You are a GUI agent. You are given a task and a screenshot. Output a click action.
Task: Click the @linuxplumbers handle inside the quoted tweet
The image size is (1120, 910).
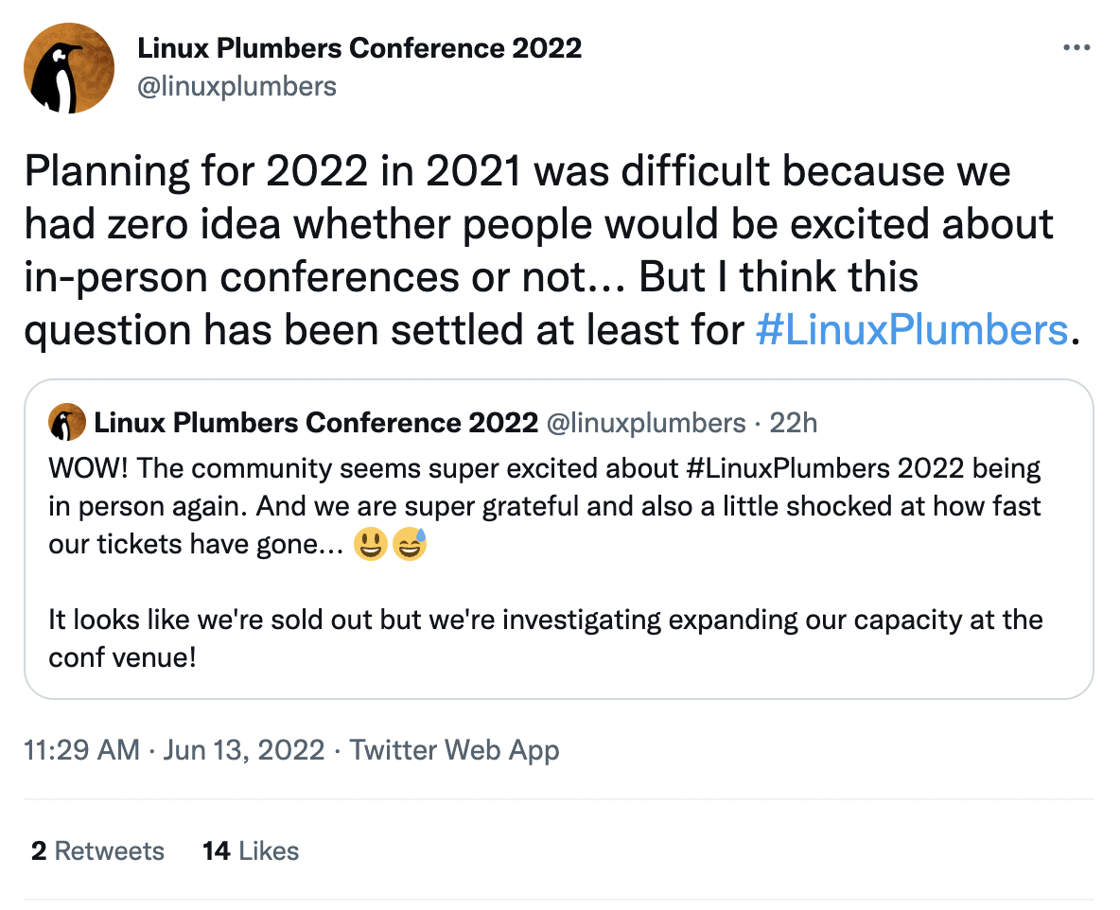click(646, 424)
